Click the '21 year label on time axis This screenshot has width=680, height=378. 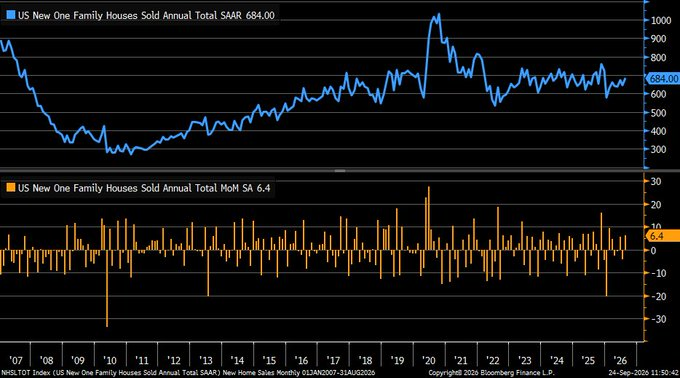461,360
